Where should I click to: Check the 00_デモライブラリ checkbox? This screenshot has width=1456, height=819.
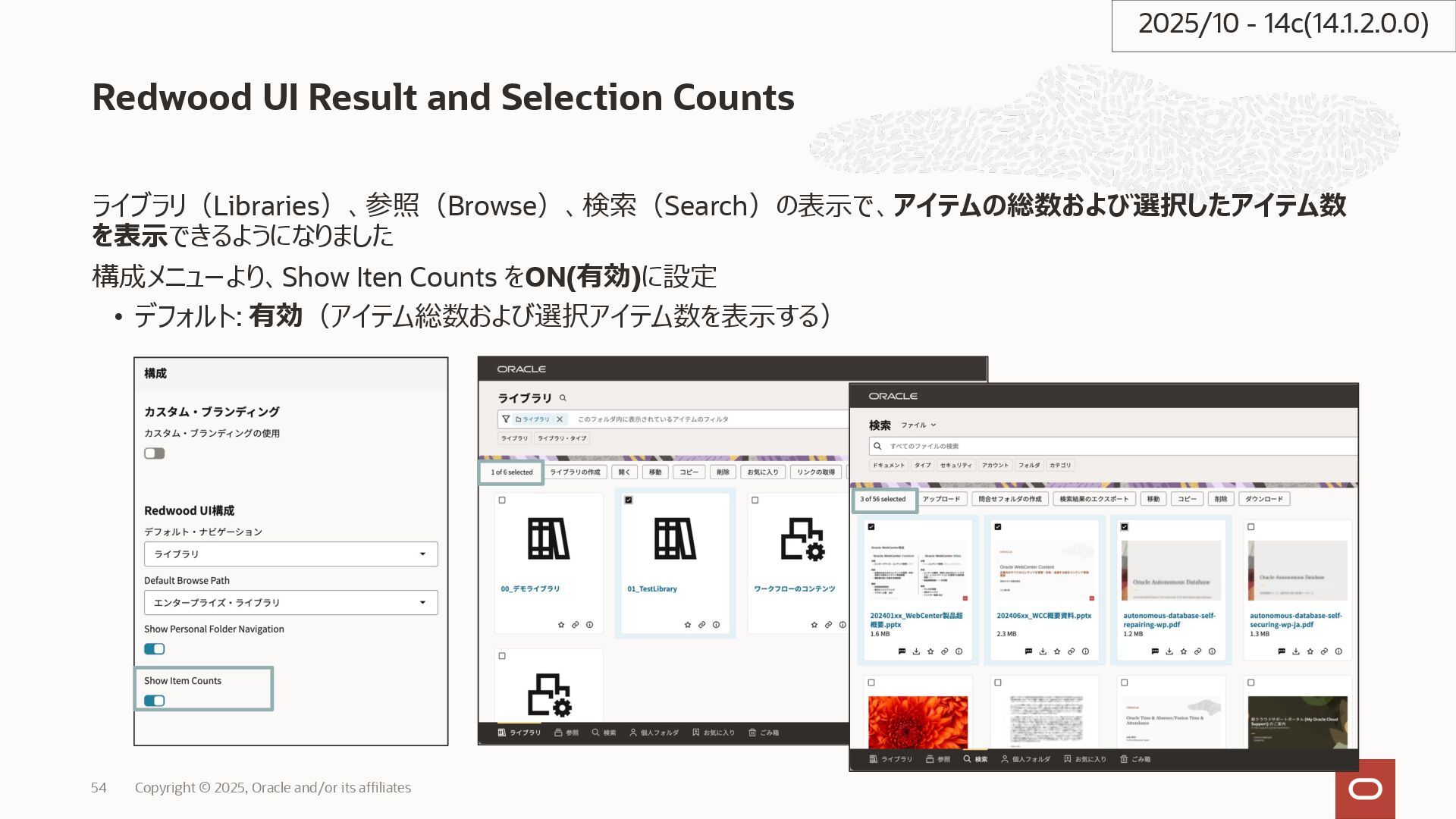pos(502,500)
